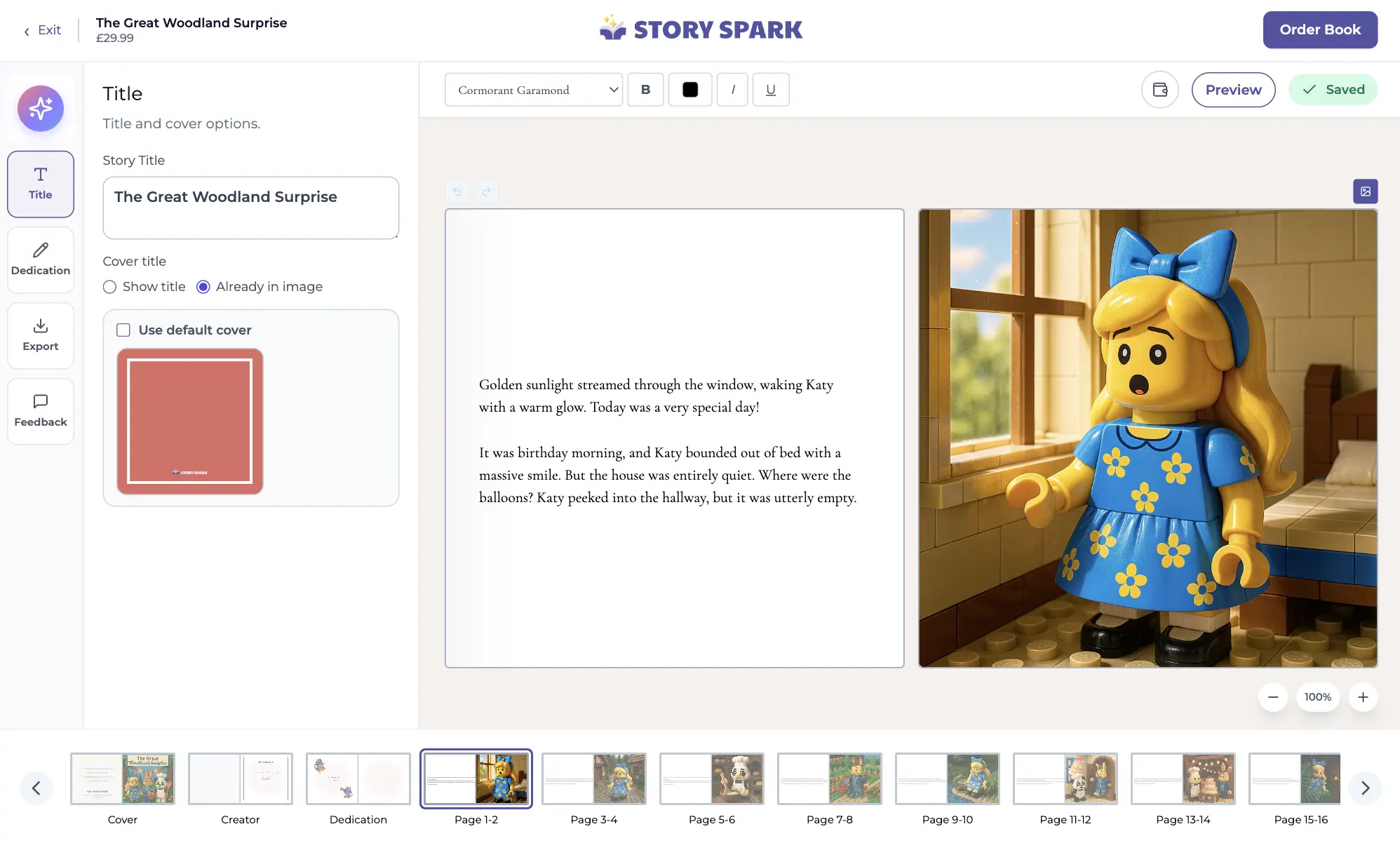Select the Page 5-6 thumbnail
Screen dimensions: 1400x843
point(711,779)
